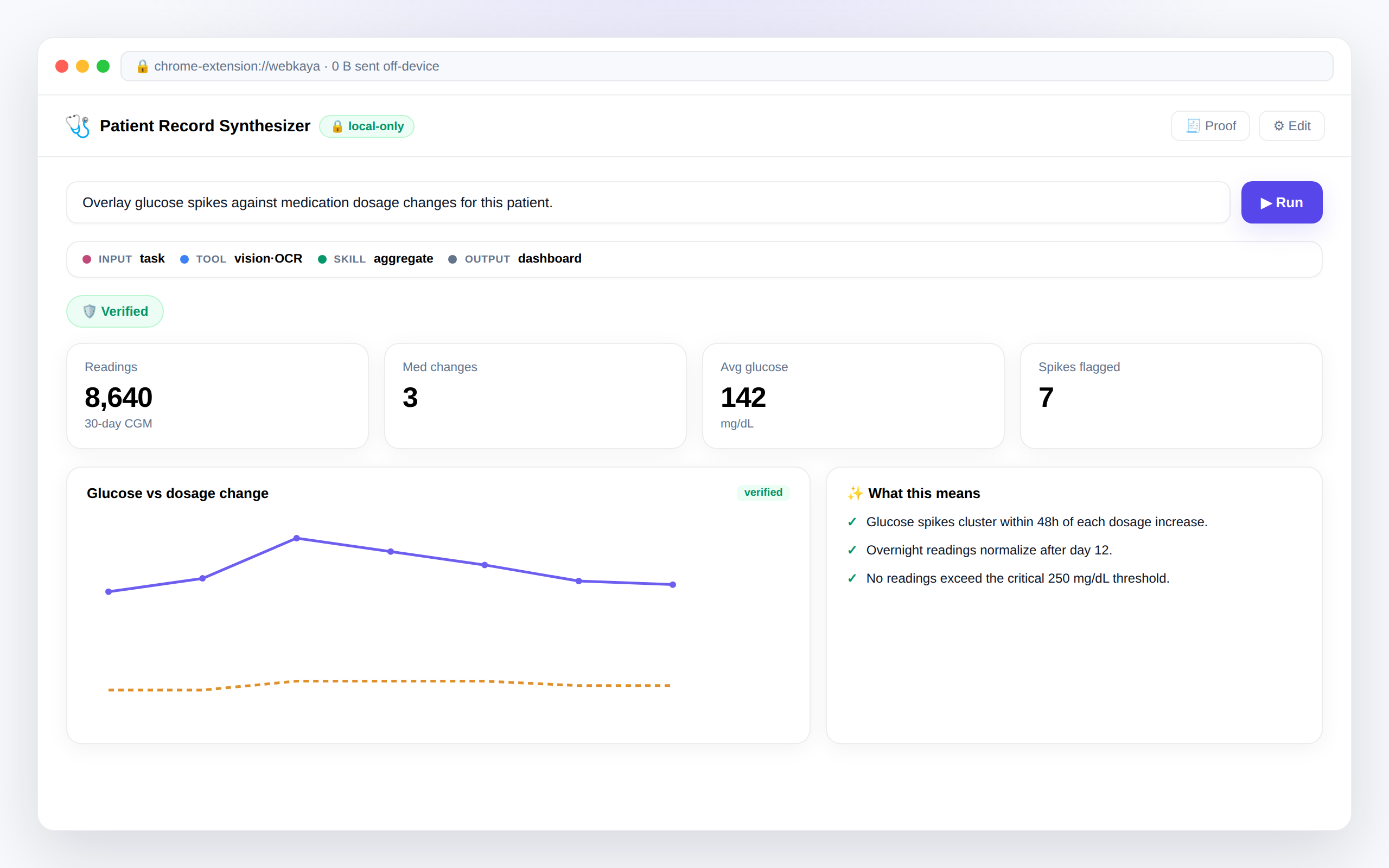Click the stethoscope app icon
The width and height of the screenshot is (1389, 868).
[78, 126]
